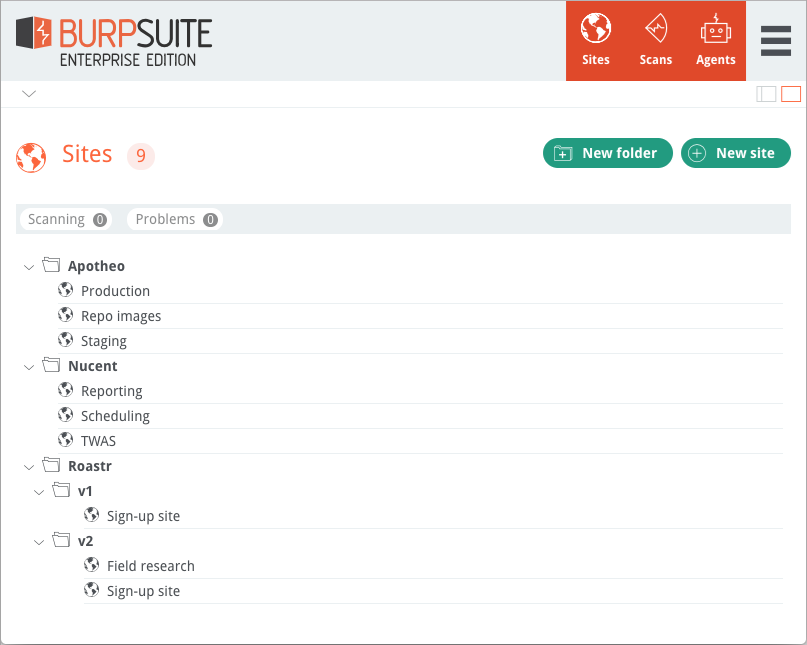This screenshot has height=645, width=807.
Task: Click globe icon beside Production
Action: pos(65,289)
